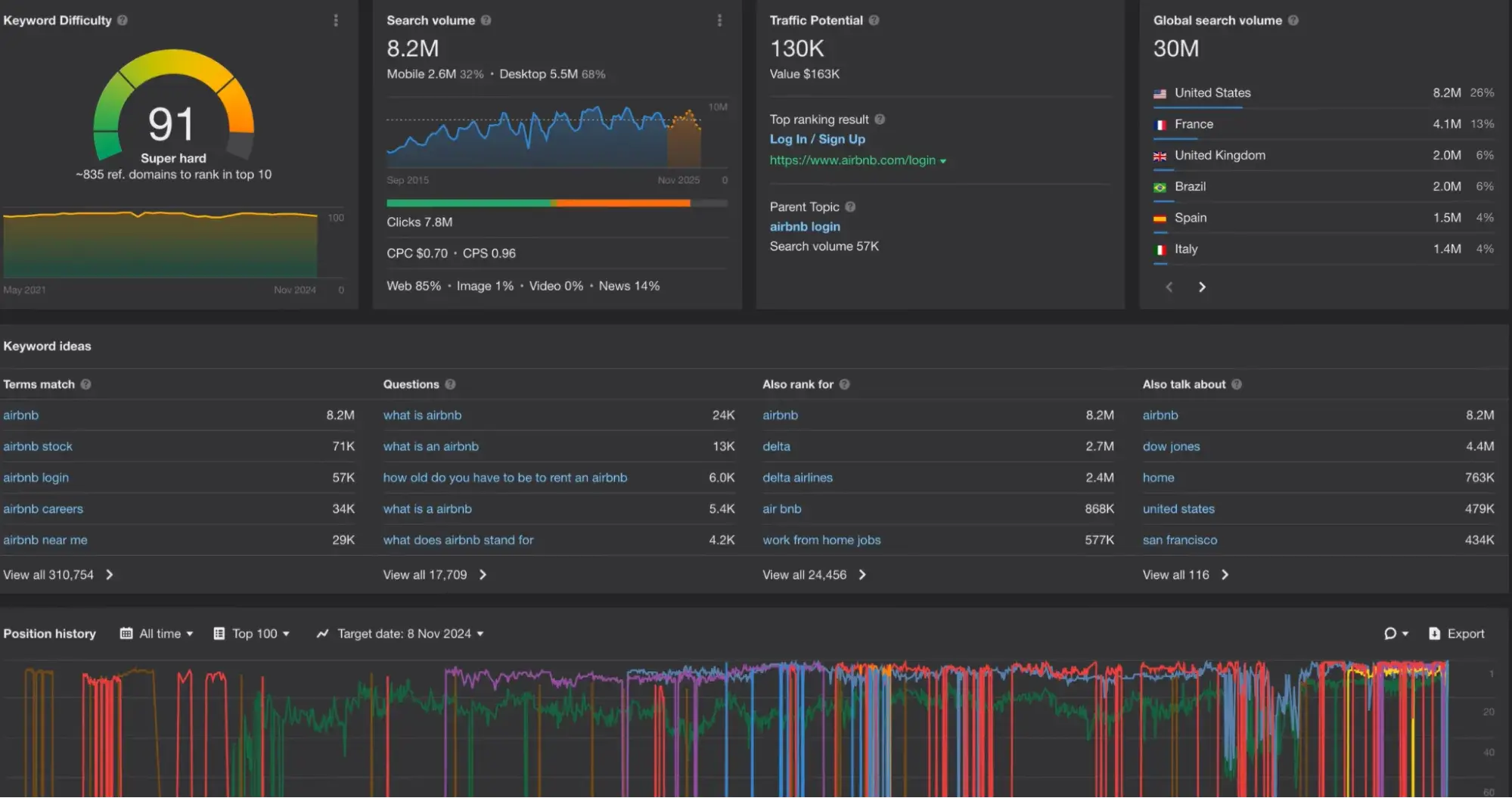Open the airbnb careers keyword link
Image resolution: width=1512 pixels, height=798 pixels.
coord(43,509)
